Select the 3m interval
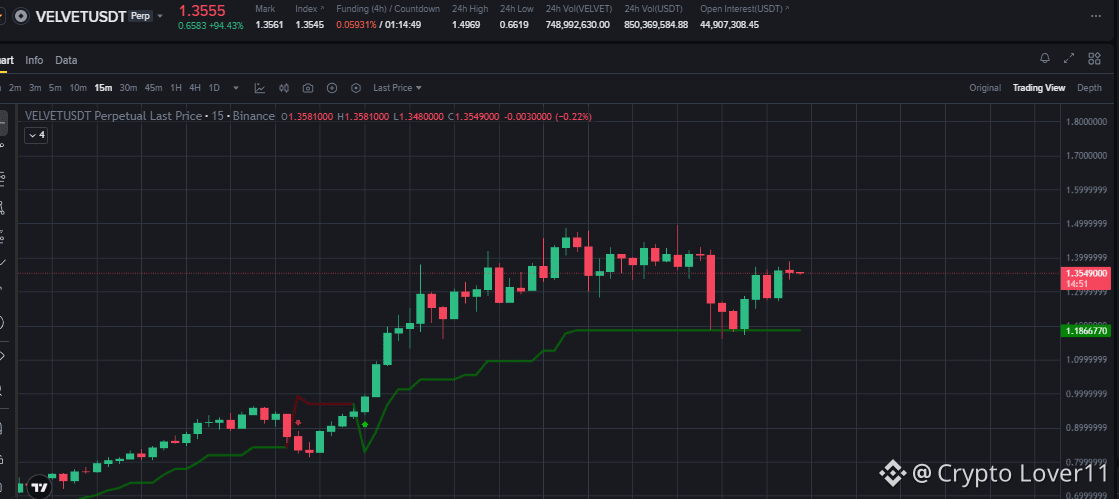Screen dimensions: 1119x499 [x=35, y=88]
